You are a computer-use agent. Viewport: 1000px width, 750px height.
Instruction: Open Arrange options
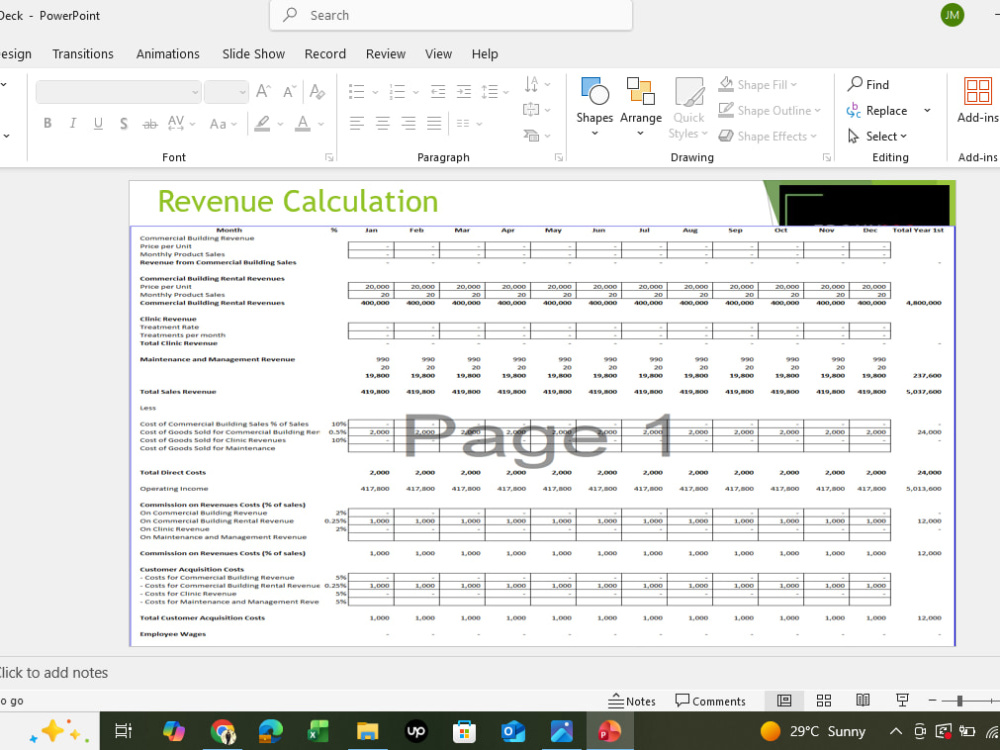pyautogui.click(x=640, y=107)
